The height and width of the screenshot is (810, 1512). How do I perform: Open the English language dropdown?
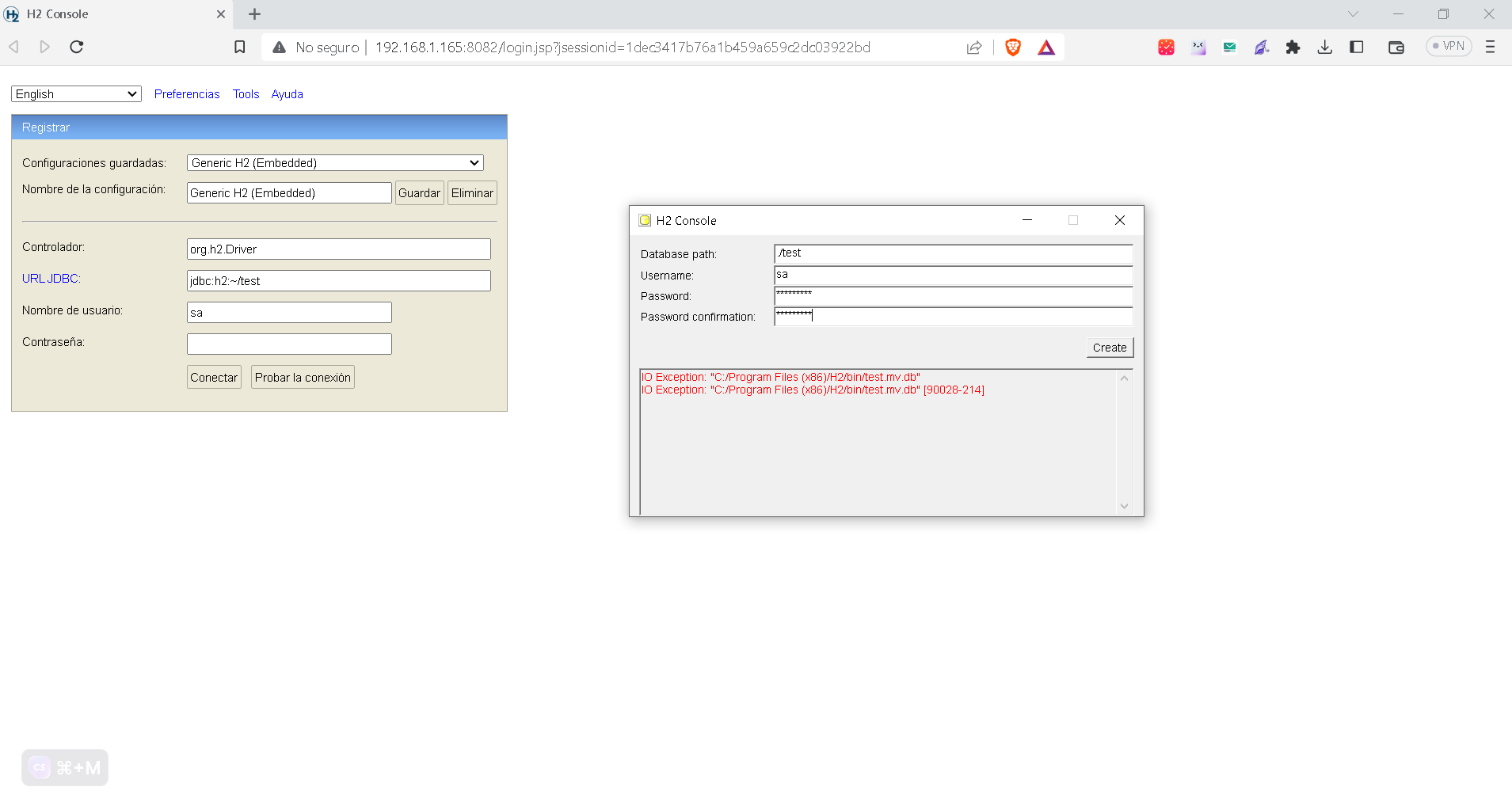pos(76,94)
